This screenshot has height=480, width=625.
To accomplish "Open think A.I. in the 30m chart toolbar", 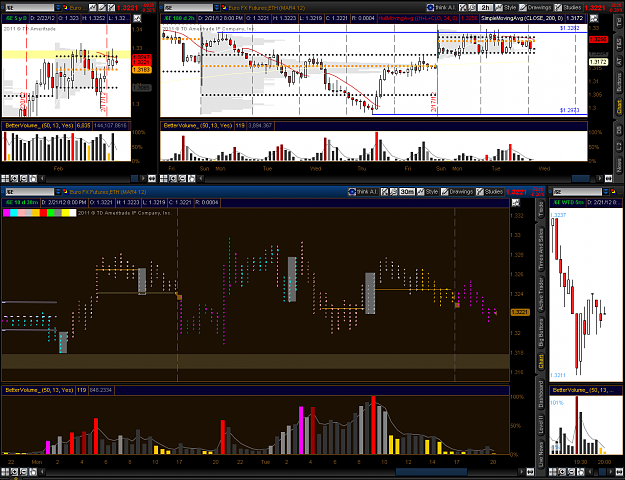I will [x=363, y=192].
